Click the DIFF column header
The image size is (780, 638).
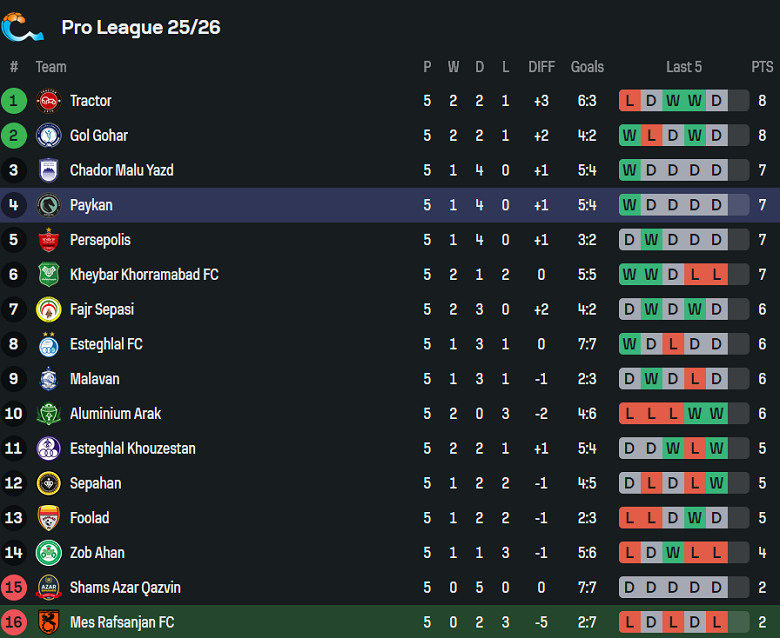pyautogui.click(x=541, y=67)
